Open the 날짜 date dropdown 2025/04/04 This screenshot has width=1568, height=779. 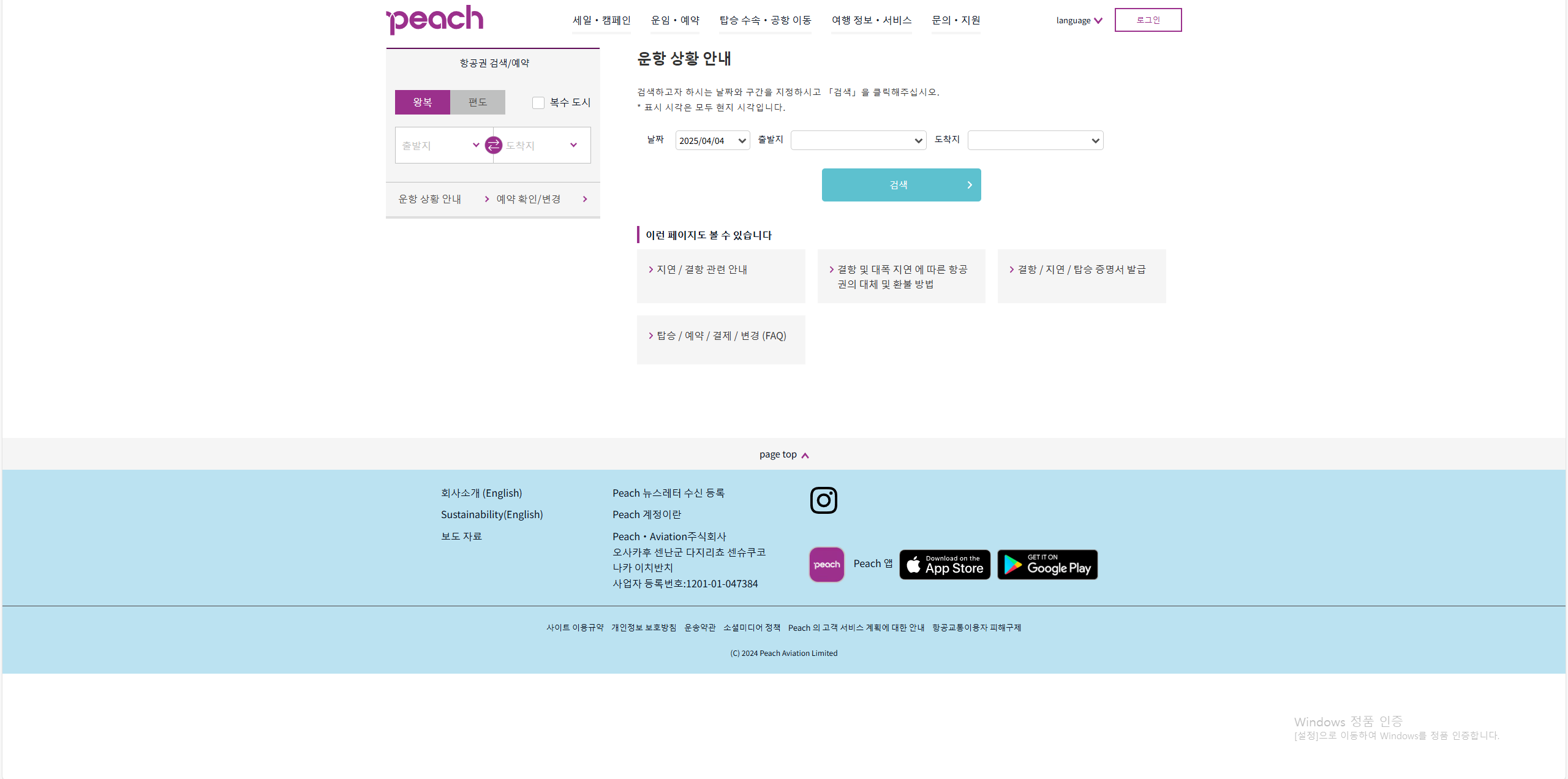[712, 140]
